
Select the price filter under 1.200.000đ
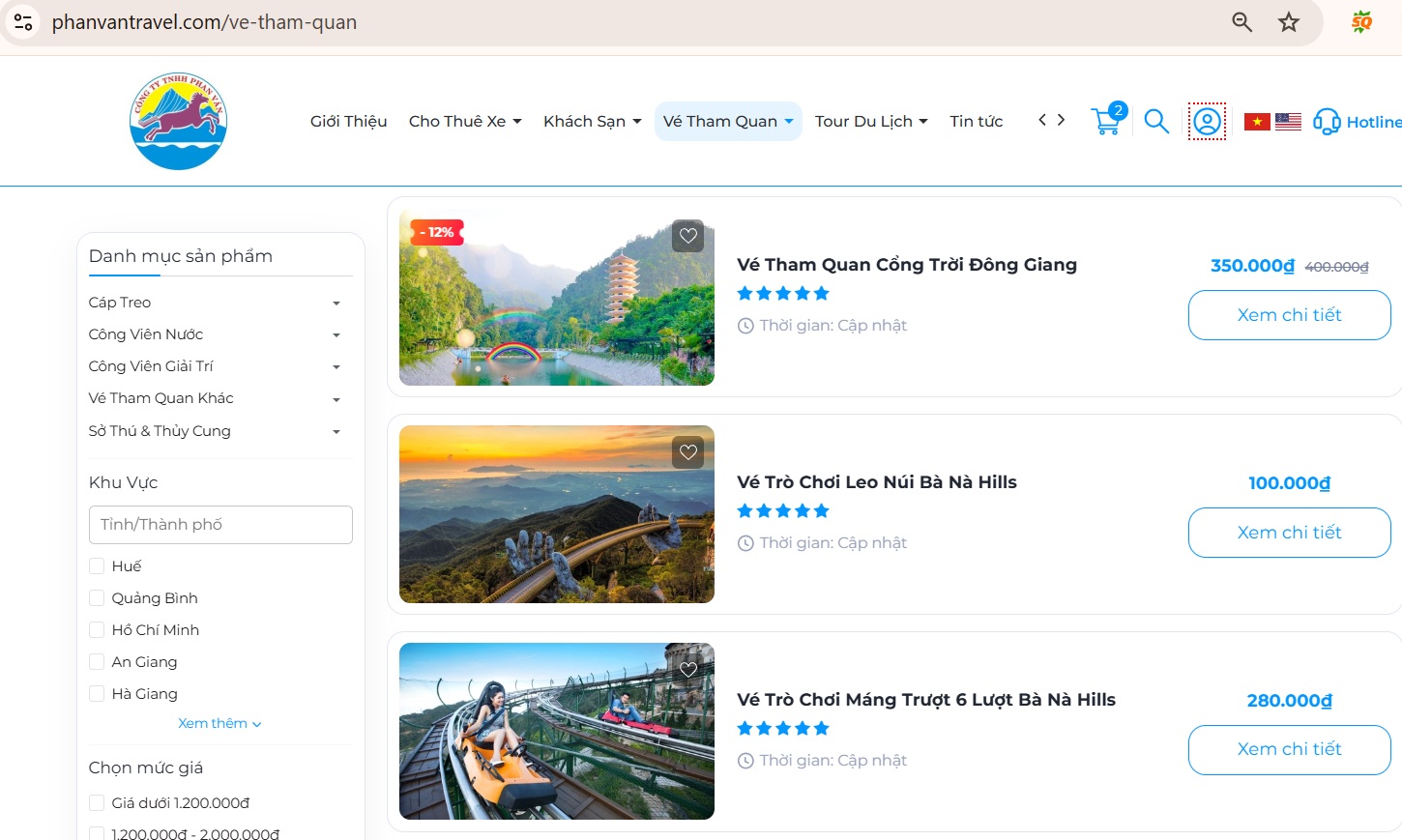[x=97, y=802]
